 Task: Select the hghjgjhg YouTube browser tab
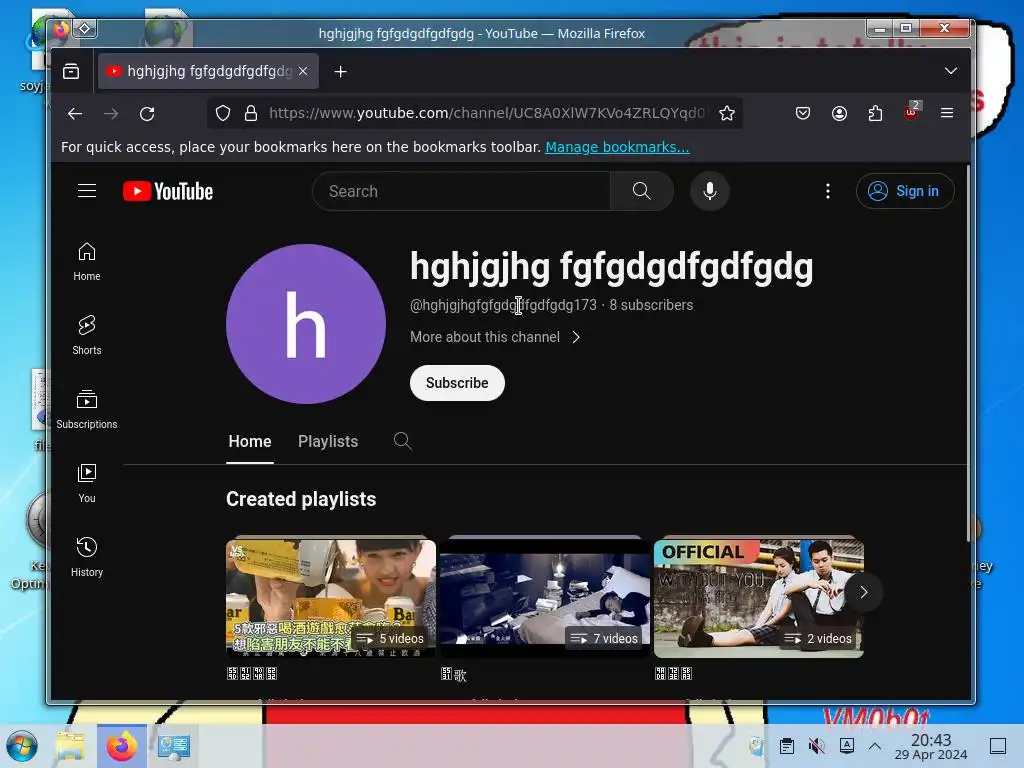pos(208,71)
